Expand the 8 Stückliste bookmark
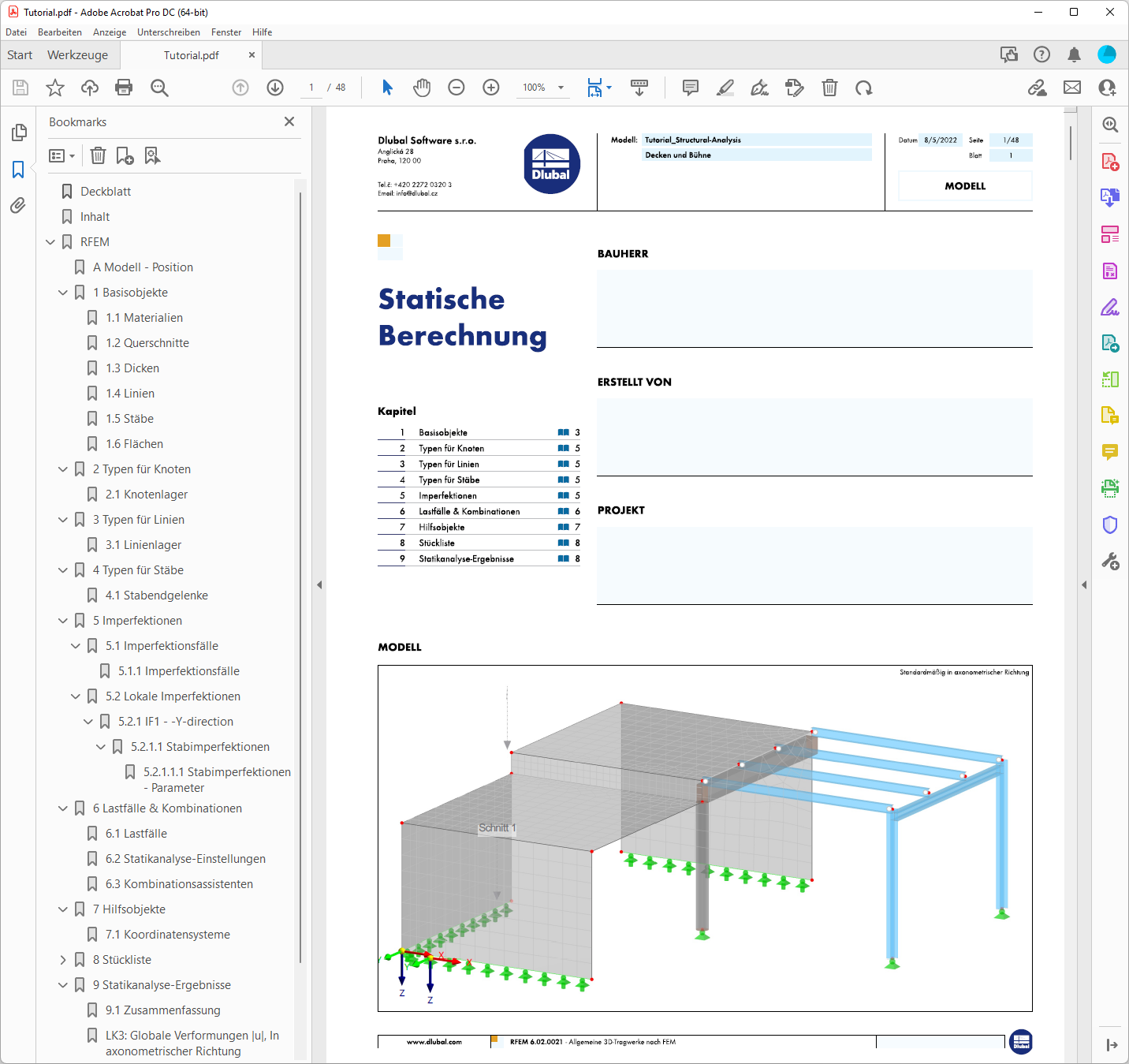The image size is (1129, 1064). click(x=63, y=960)
